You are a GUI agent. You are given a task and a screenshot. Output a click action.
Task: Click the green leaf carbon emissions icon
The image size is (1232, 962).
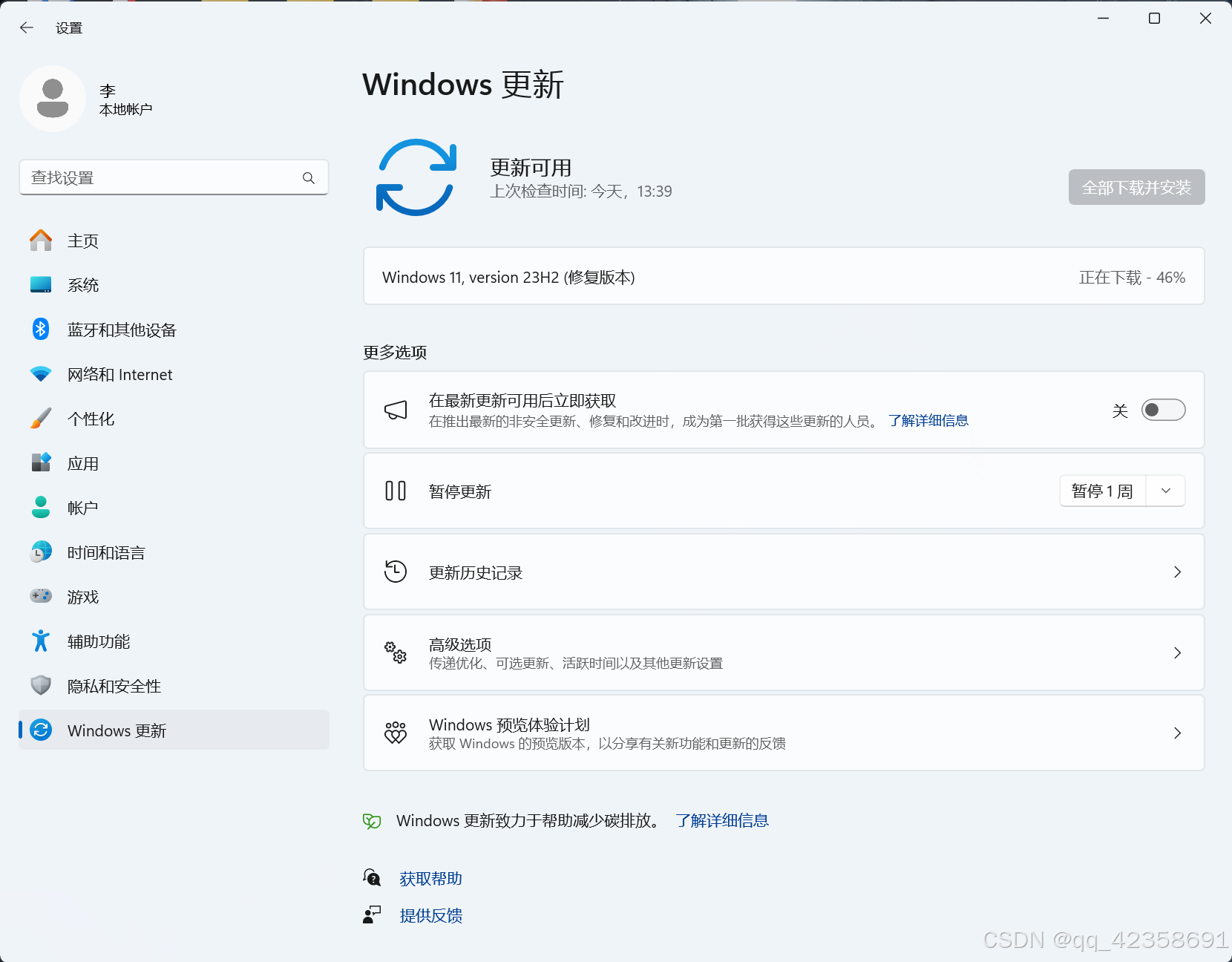pyautogui.click(x=372, y=821)
